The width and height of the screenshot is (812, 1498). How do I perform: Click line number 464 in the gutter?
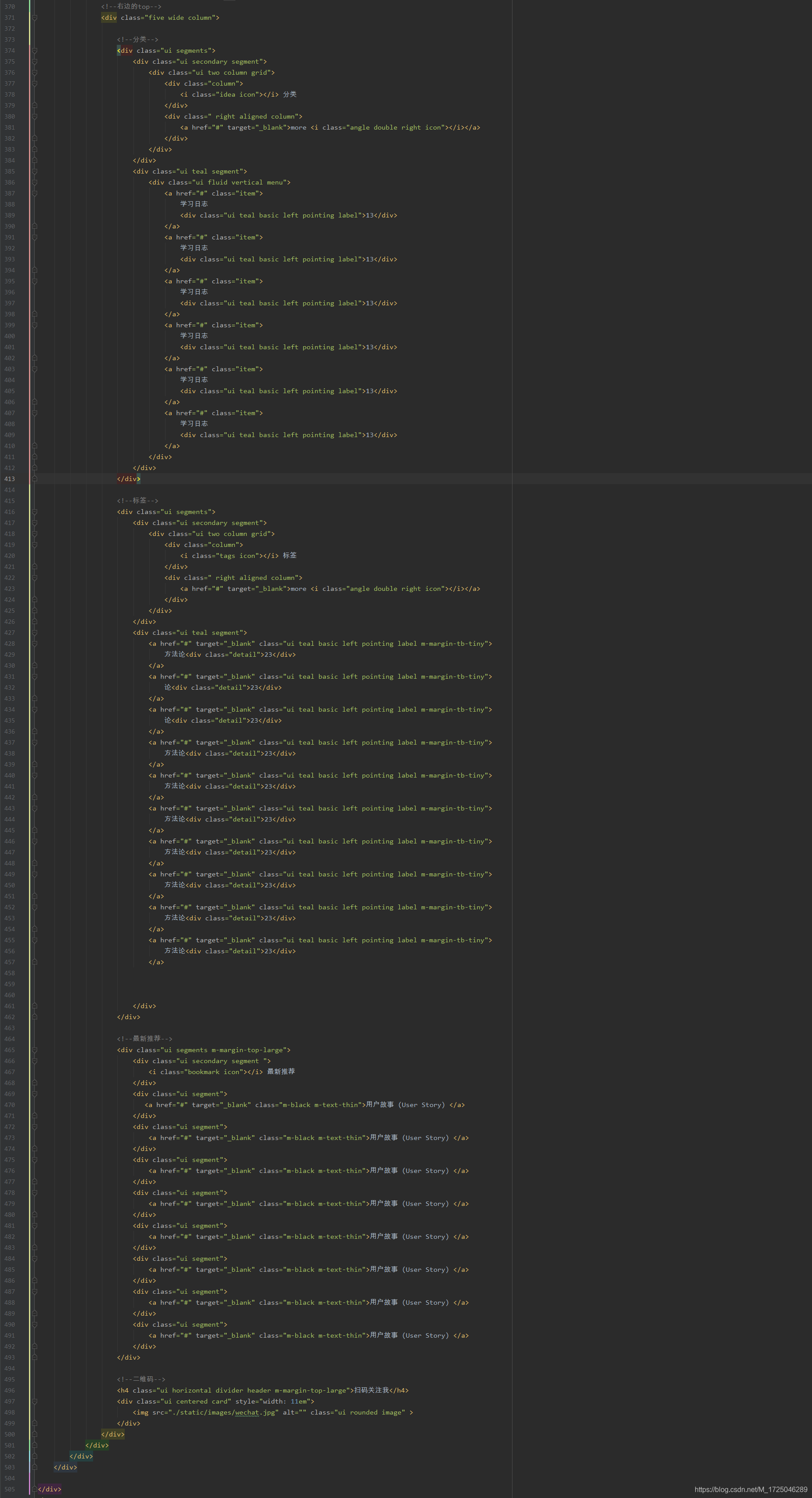click(10, 1039)
